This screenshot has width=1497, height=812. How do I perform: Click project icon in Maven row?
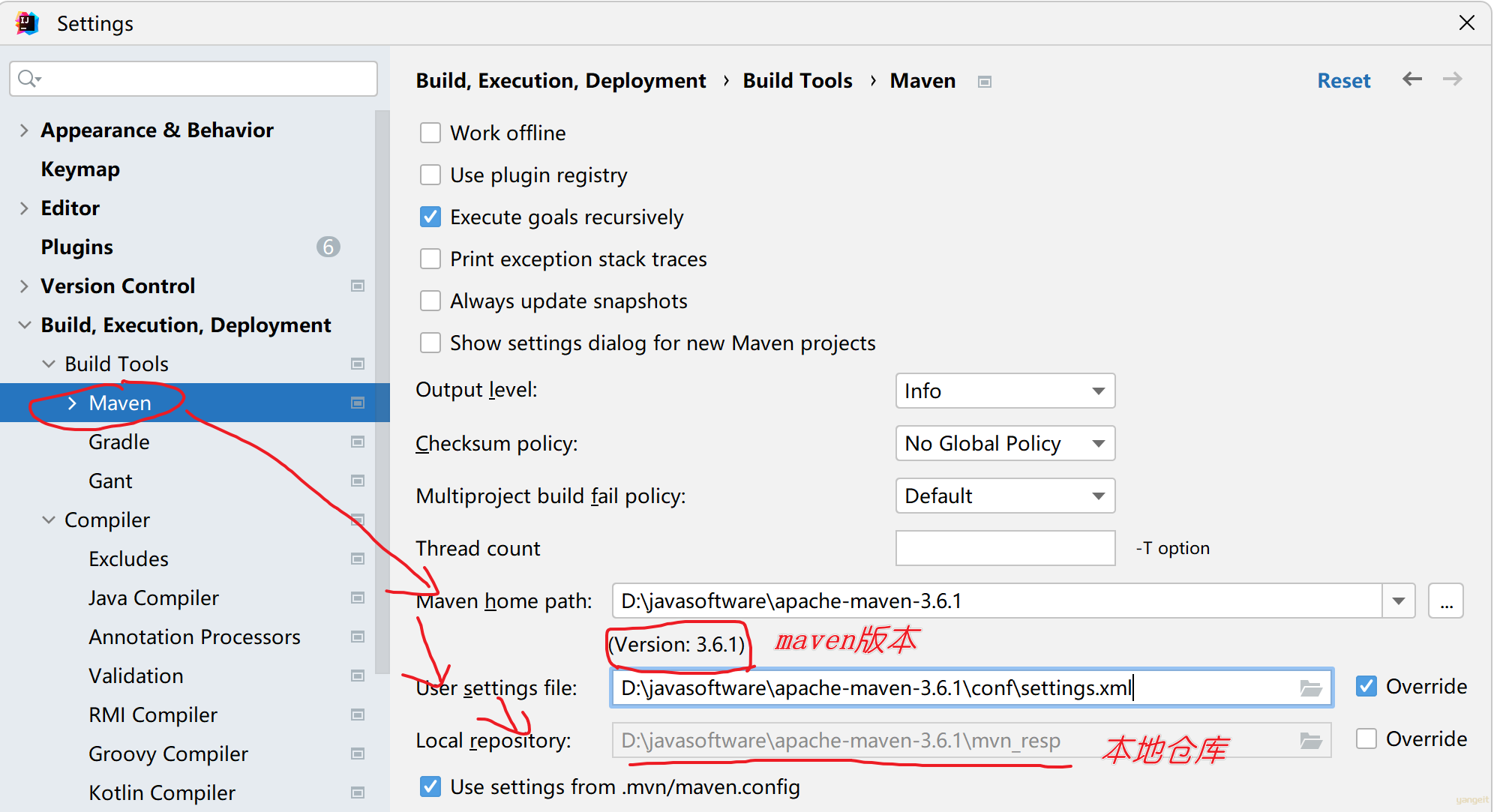click(x=358, y=403)
